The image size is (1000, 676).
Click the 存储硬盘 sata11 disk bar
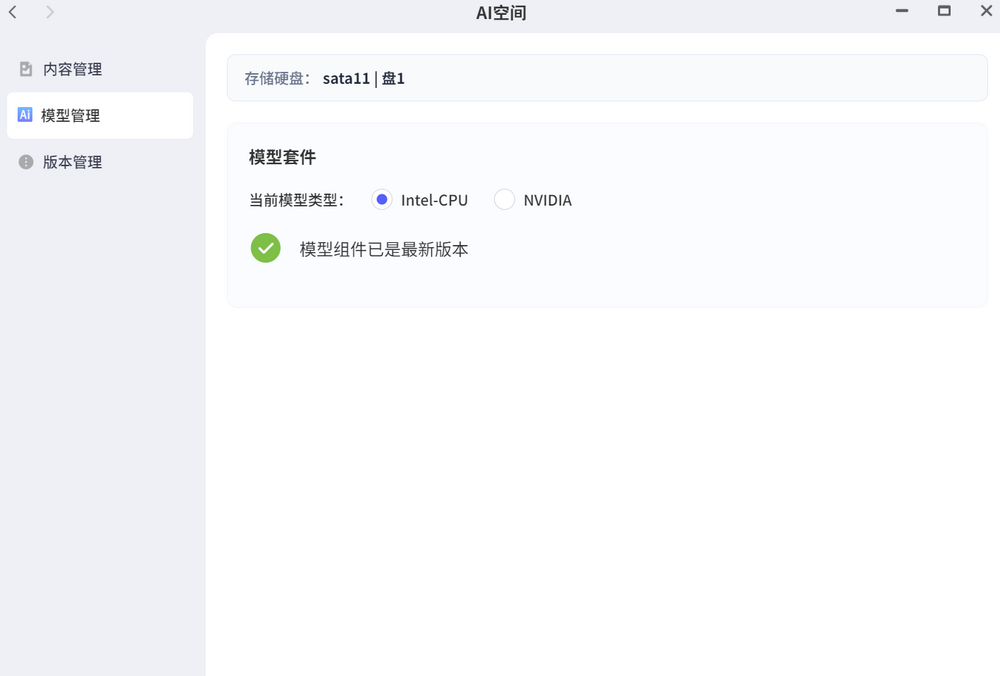tap(606, 78)
